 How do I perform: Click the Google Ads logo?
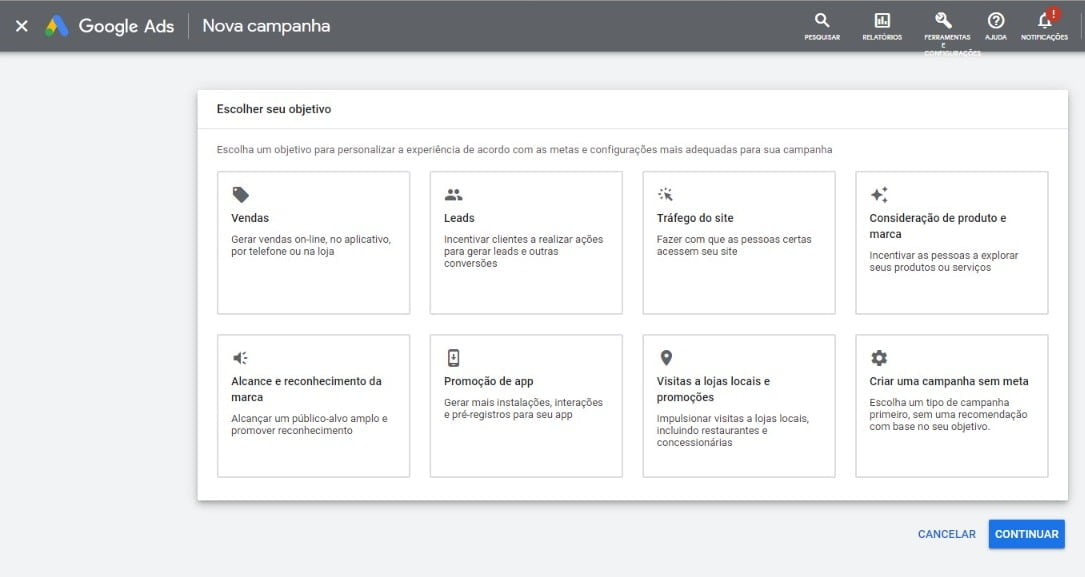[57, 27]
